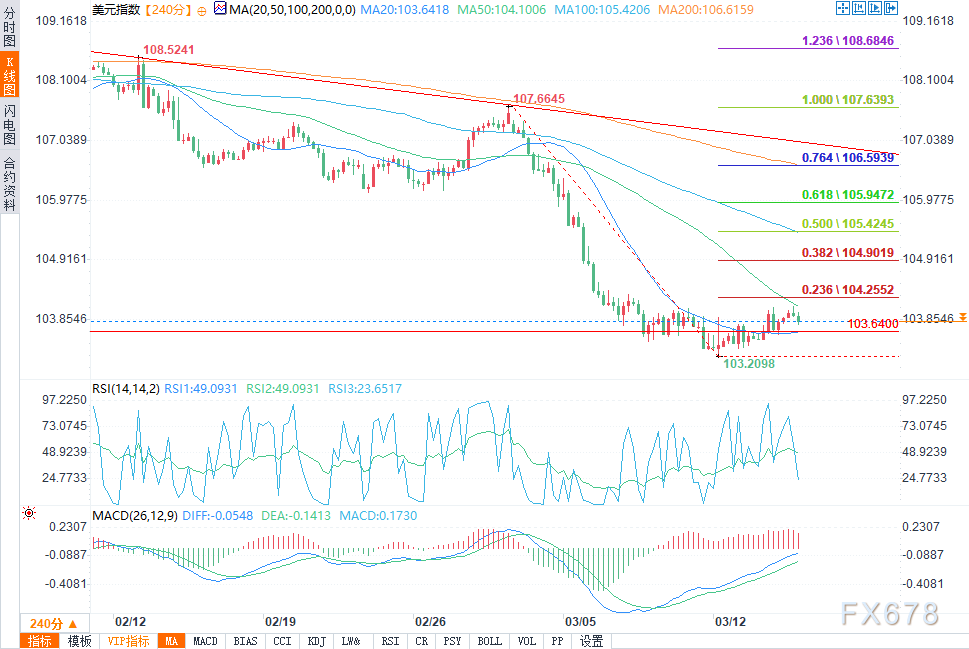Switch to the 分时图 side tab

point(9,25)
